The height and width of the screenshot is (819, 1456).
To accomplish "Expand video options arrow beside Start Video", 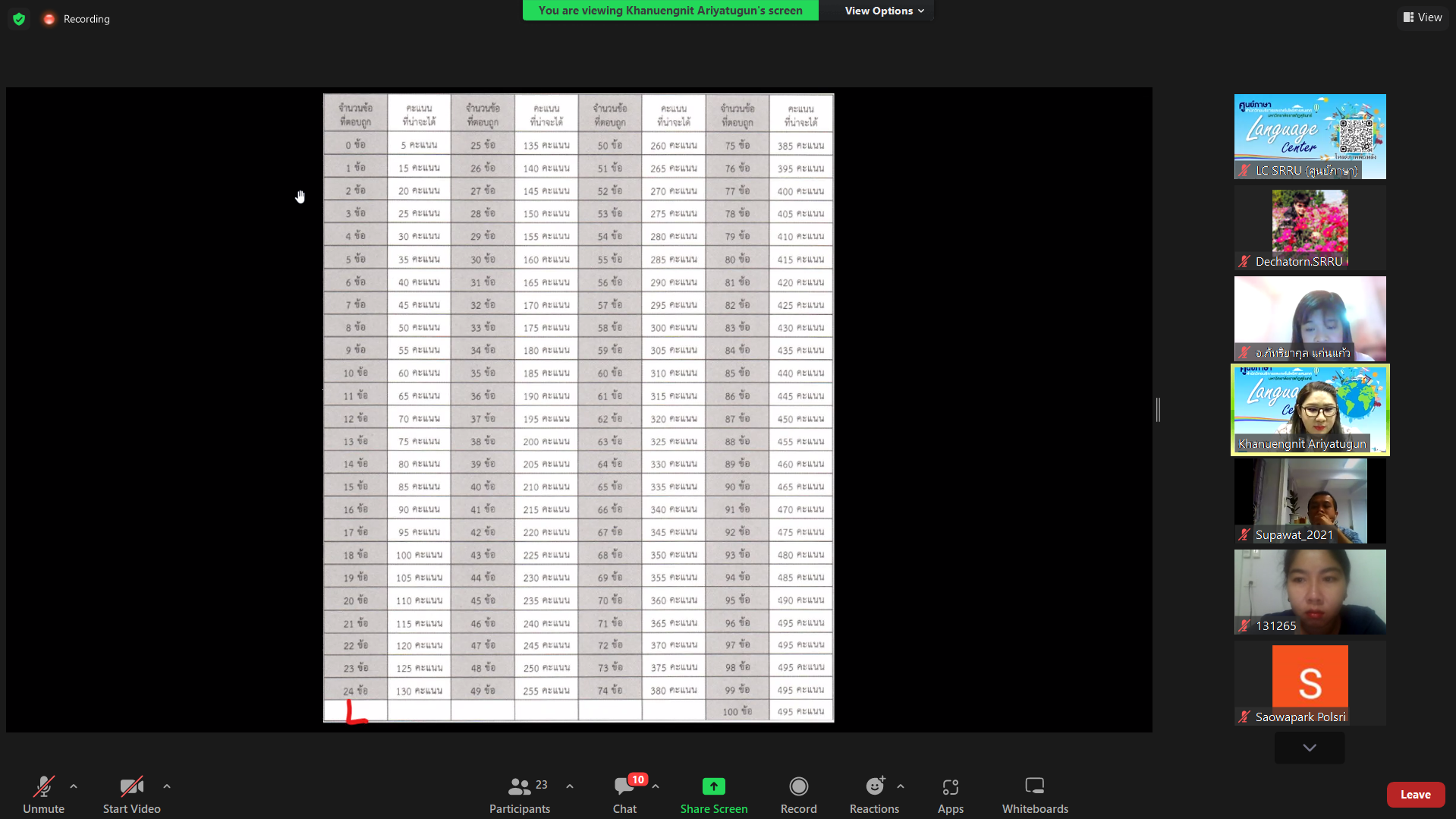I will 167,786.
